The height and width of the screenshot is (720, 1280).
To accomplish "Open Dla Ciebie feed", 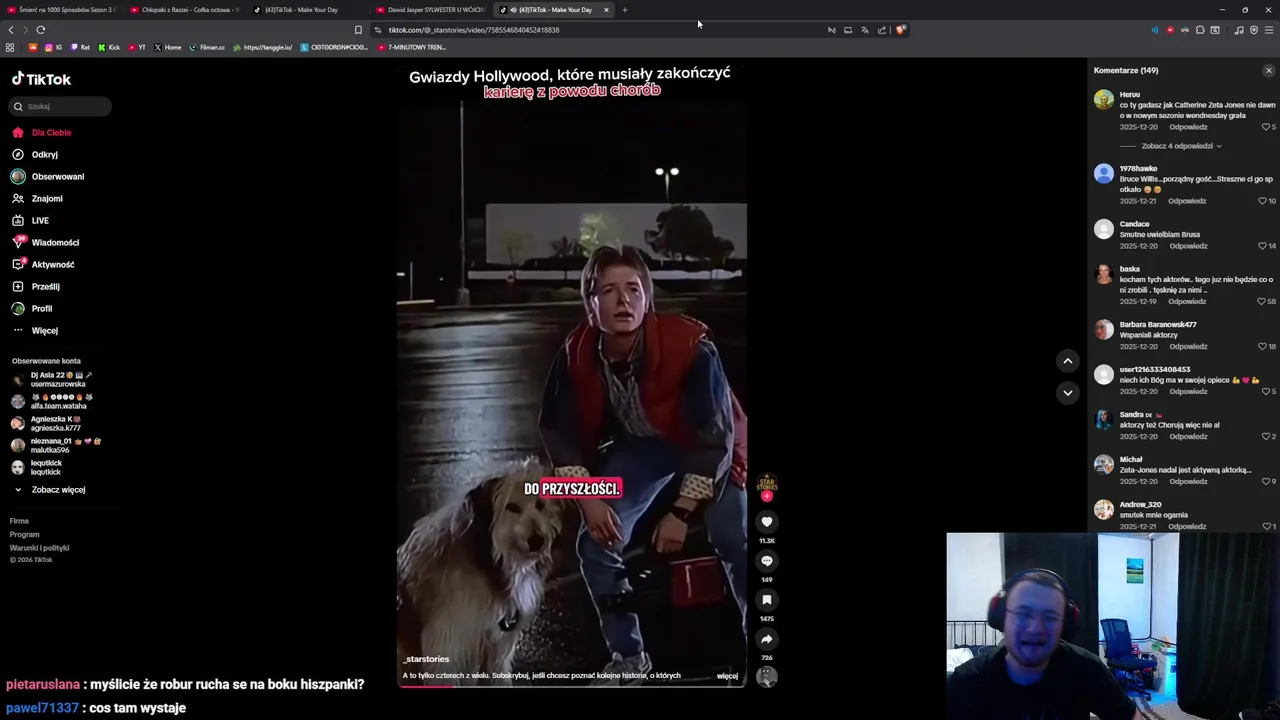I will pyautogui.click(x=42, y=133).
